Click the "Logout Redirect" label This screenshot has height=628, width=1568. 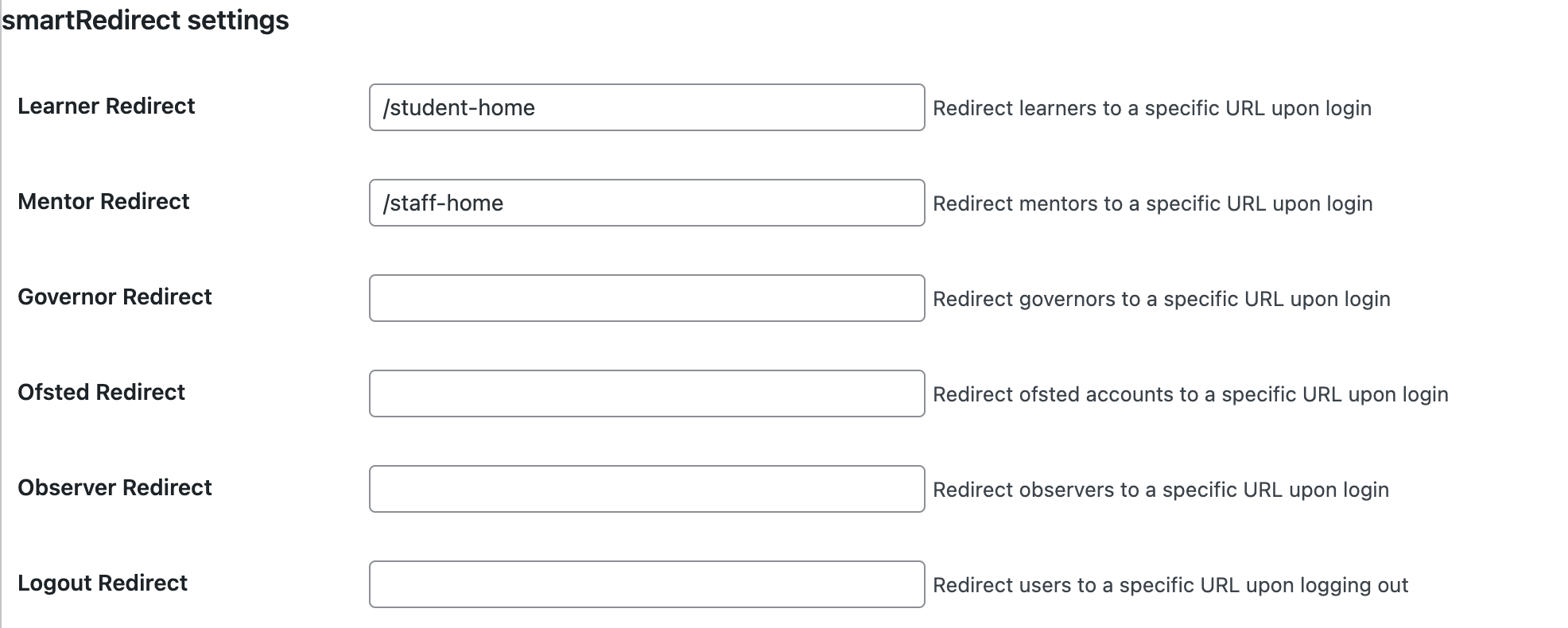(103, 583)
